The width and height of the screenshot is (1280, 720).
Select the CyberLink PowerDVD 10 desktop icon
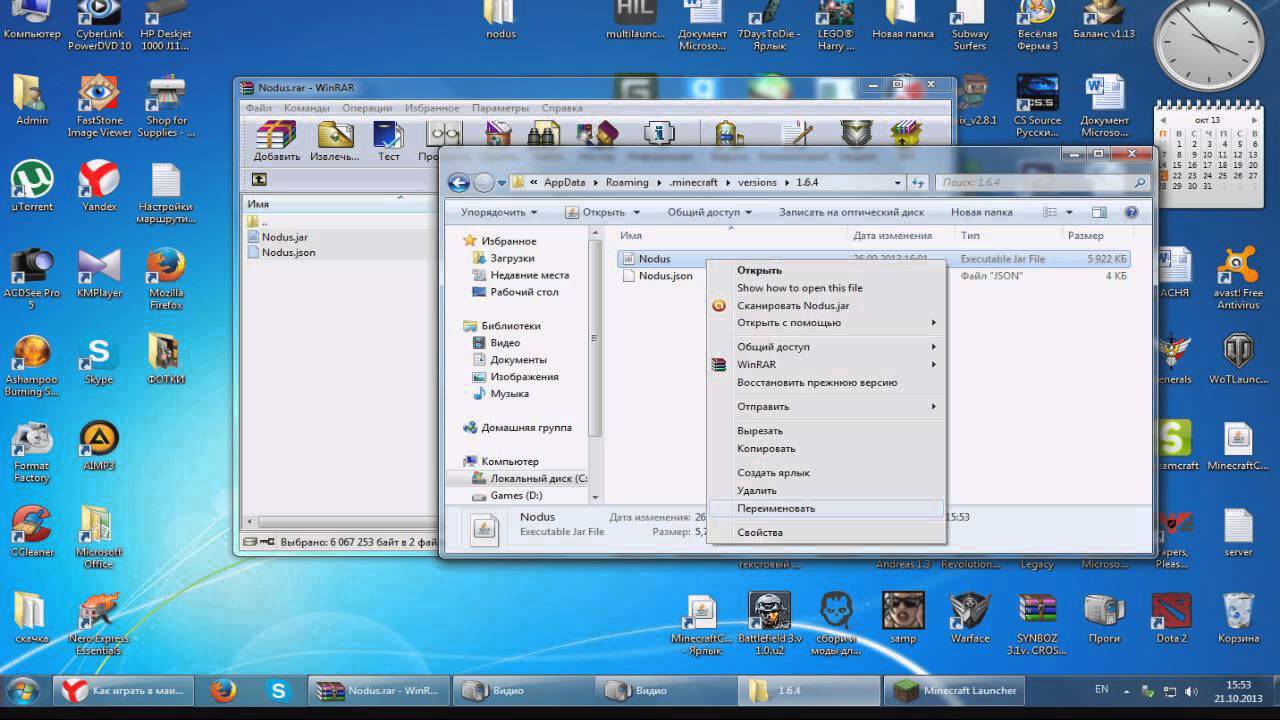(x=99, y=26)
